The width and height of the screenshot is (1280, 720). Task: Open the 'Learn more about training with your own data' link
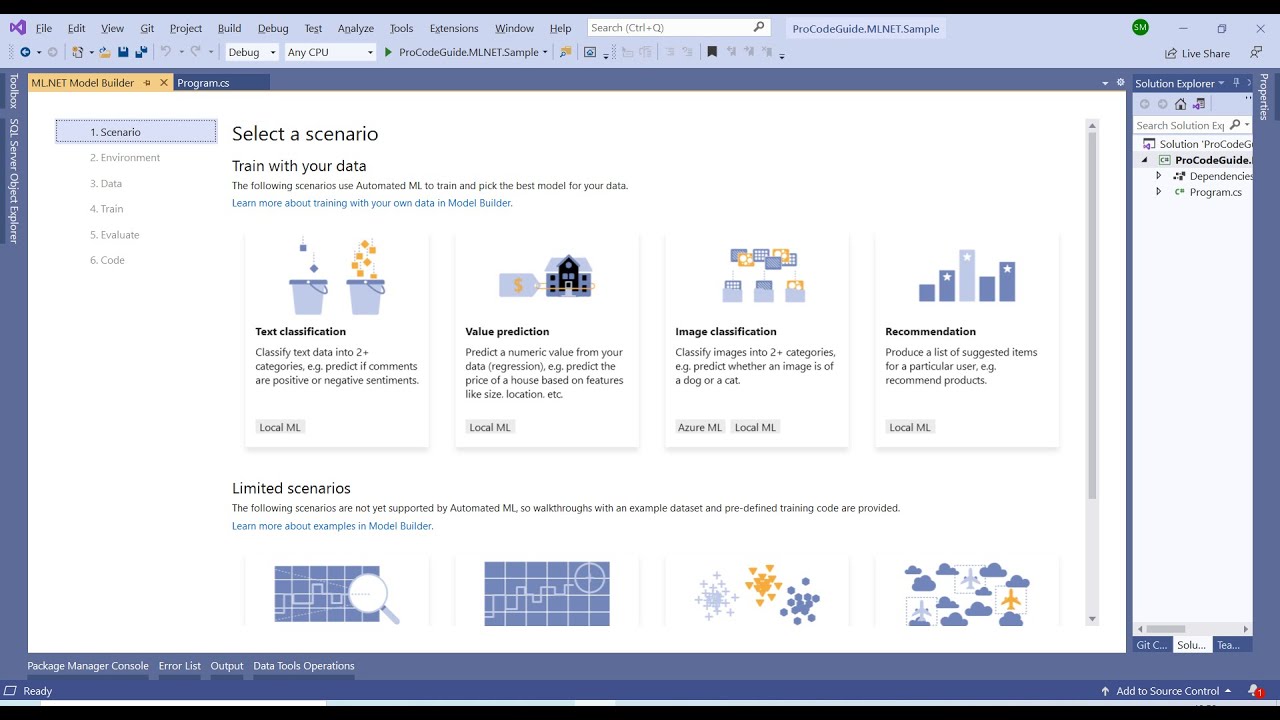click(x=372, y=203)
